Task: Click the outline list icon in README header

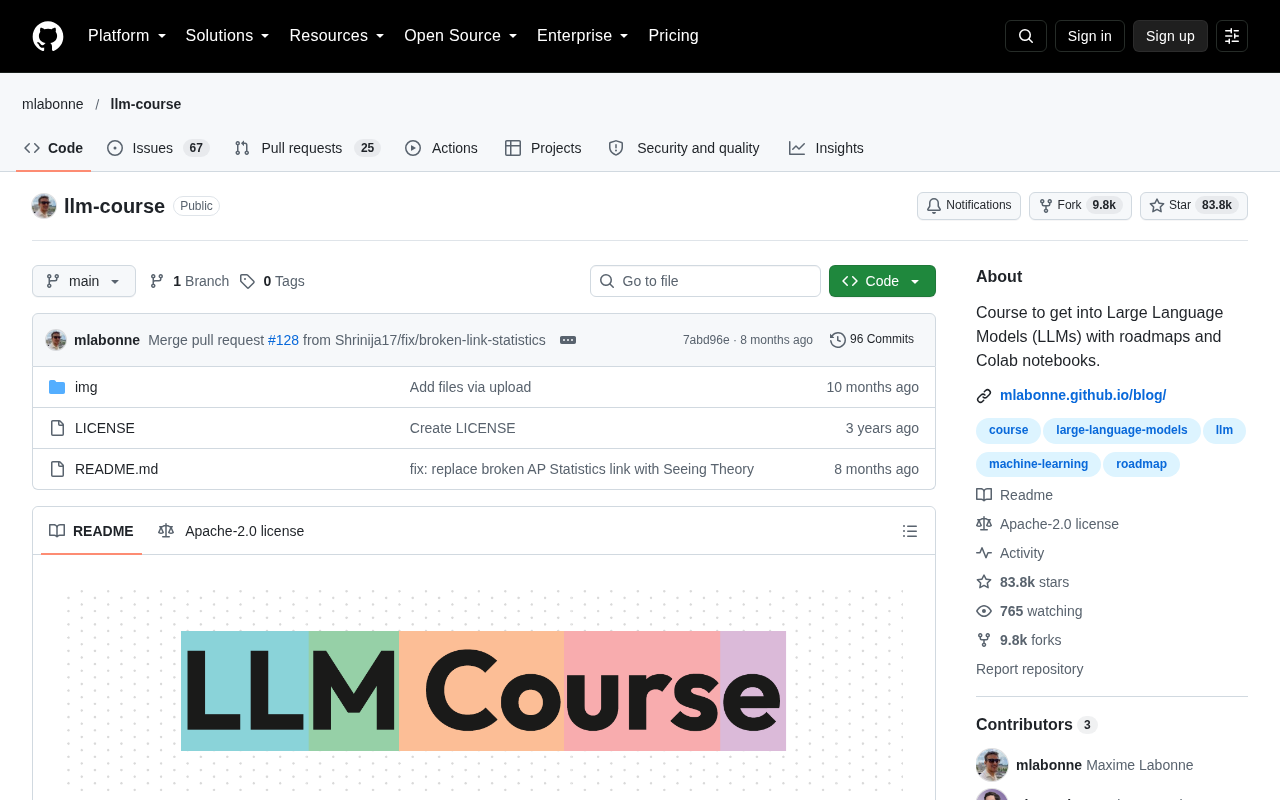Action: [x=910, y=531]
